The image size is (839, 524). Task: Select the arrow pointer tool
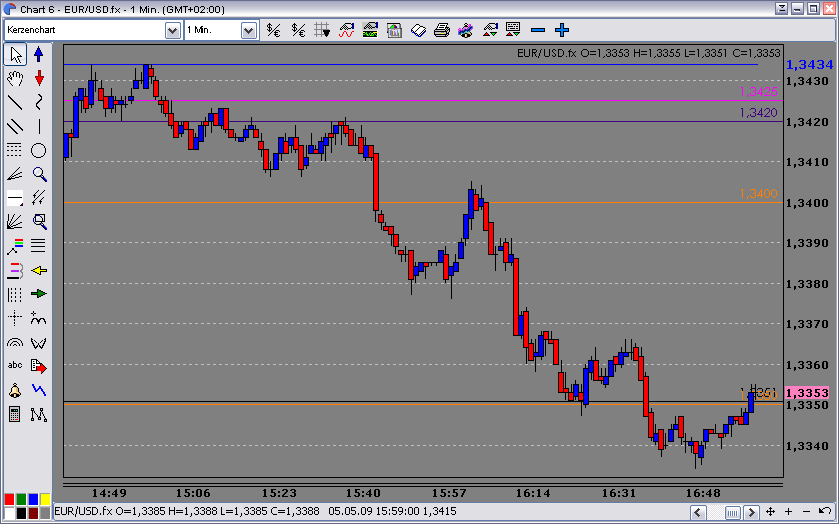click(16, 55)
